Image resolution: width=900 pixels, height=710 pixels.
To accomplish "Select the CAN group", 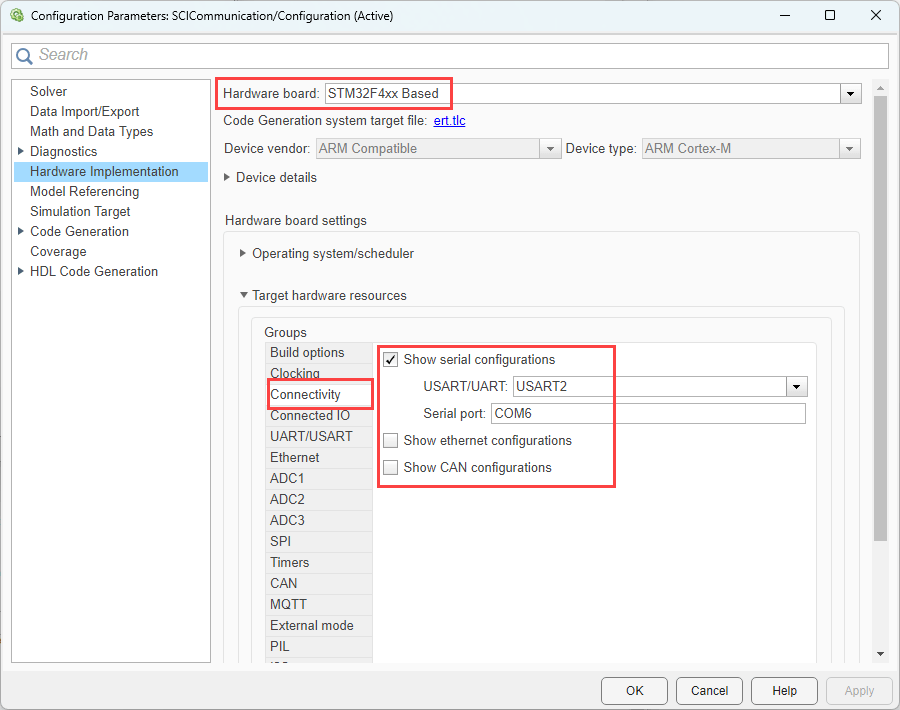I will pos(319,583).
